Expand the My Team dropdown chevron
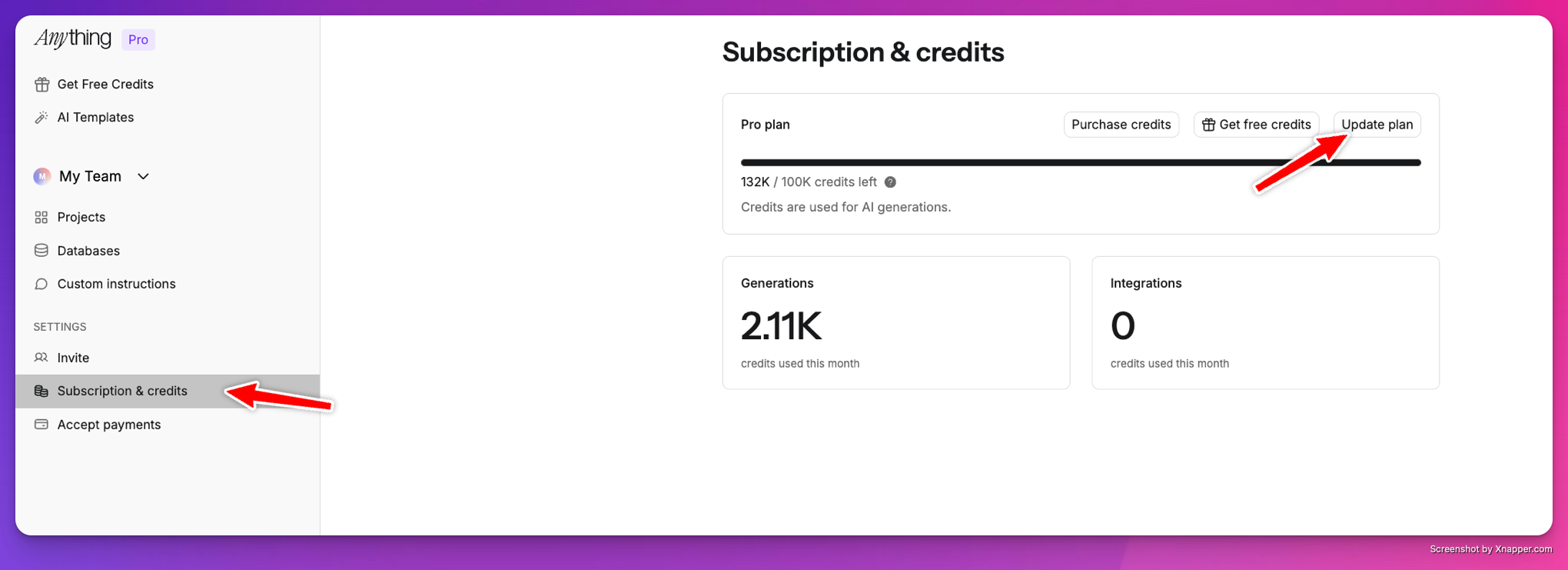 [143, 176]
